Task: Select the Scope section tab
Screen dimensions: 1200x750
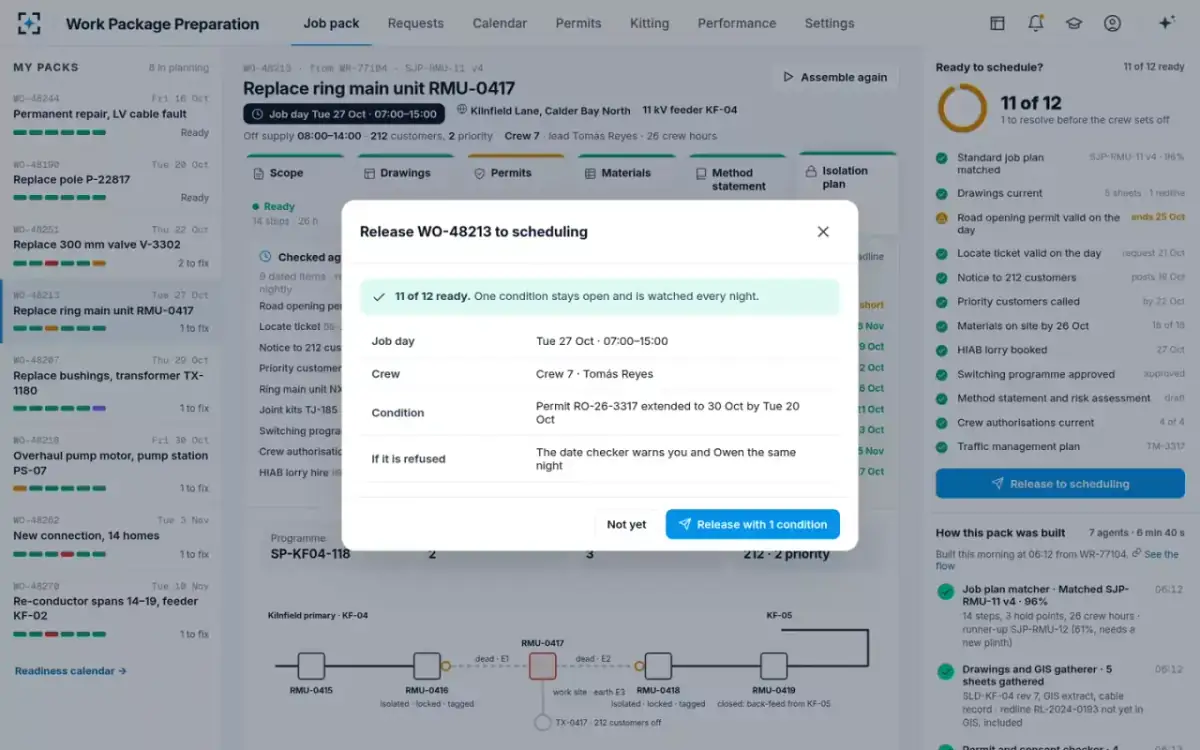Action: 296,173
